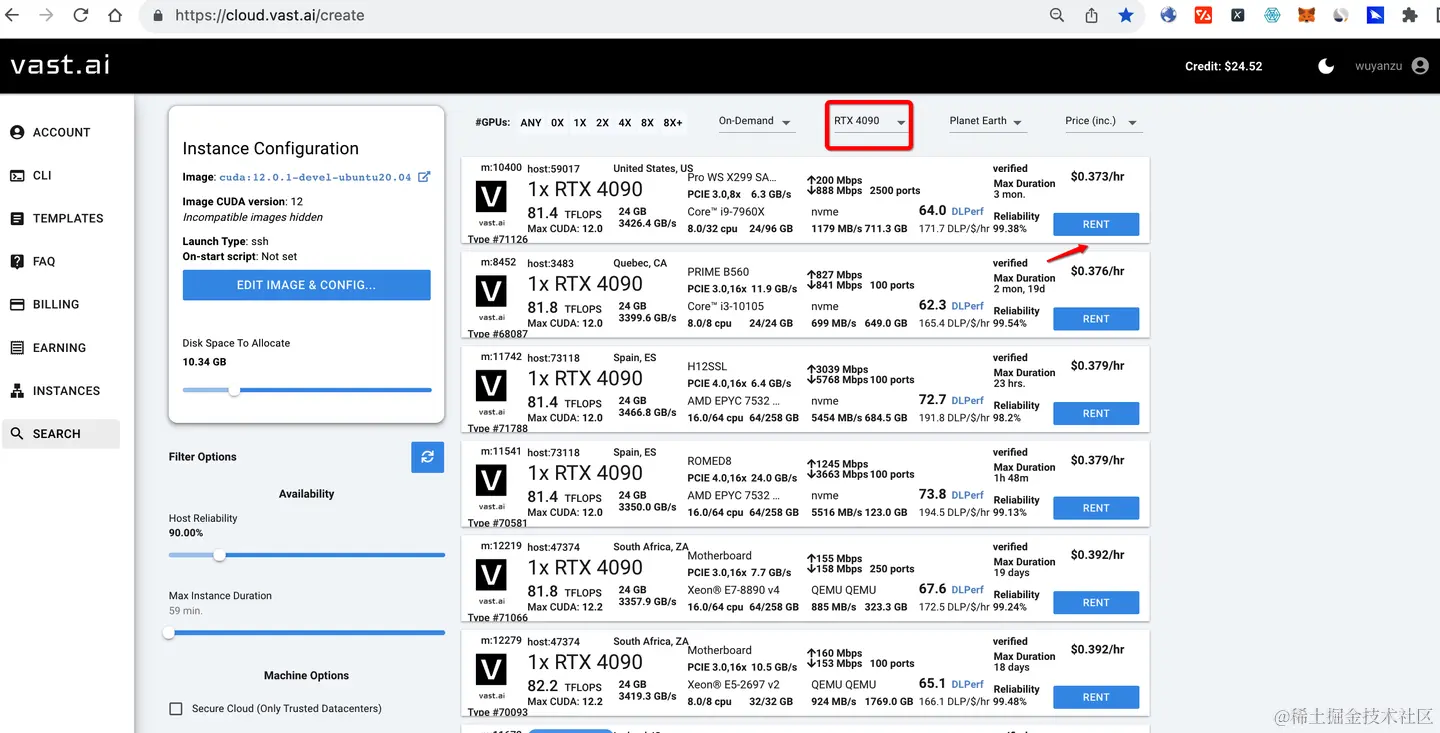
Task: Filter by 8X+ GPUs
Action: (x=673, y=123)
